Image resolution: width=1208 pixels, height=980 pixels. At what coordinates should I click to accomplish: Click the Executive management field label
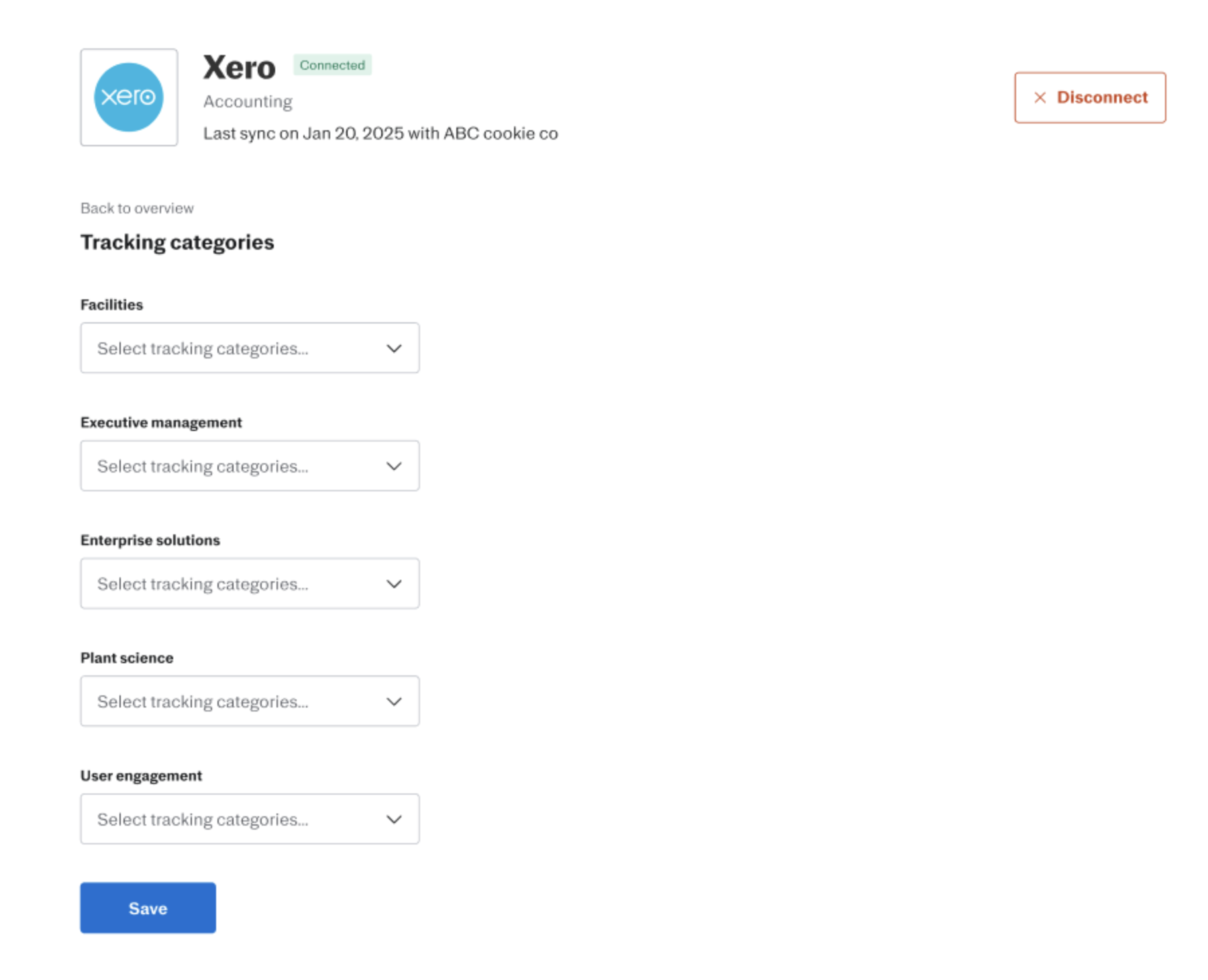[161, 423]
